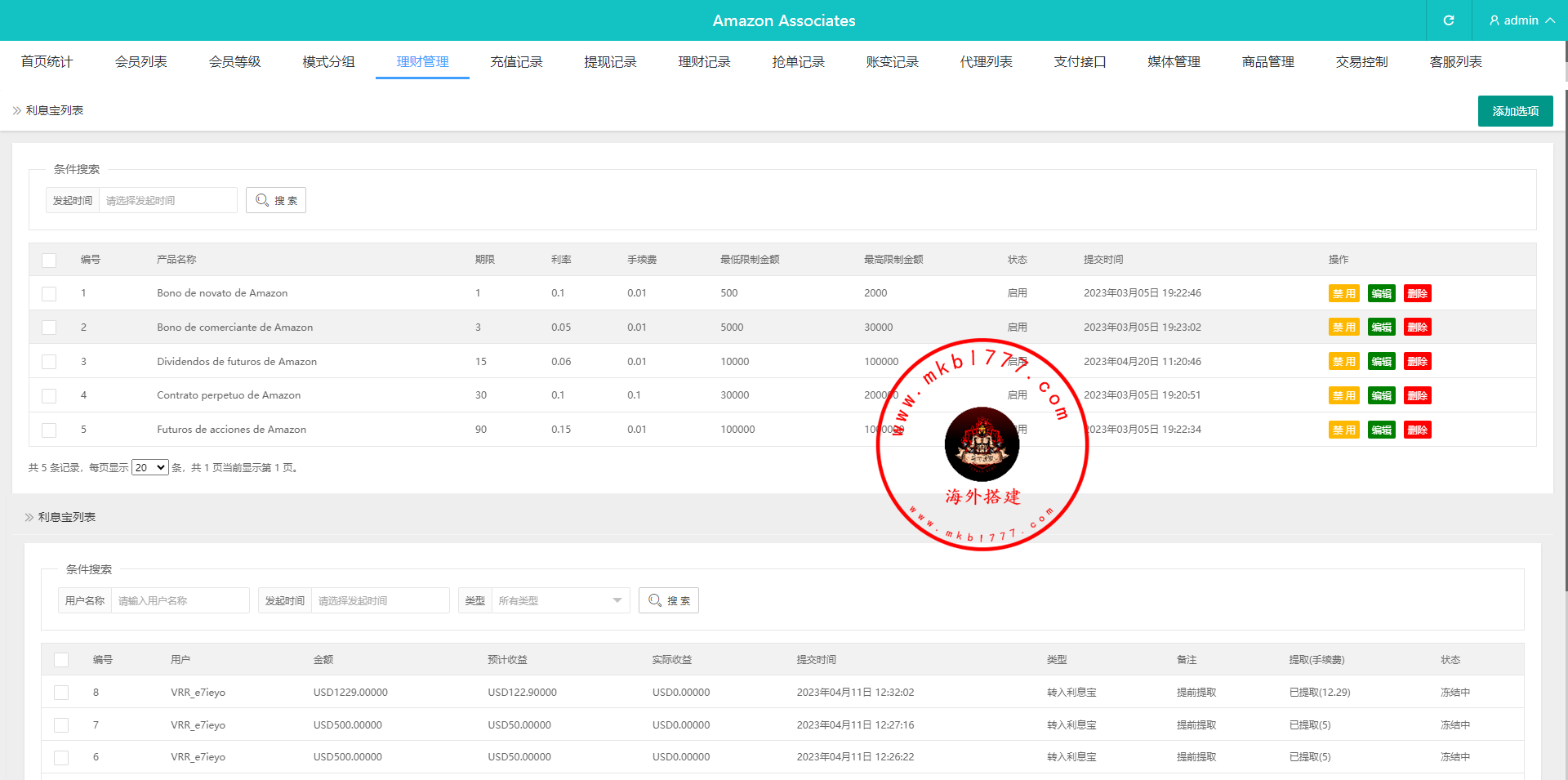Disable Bono de novato de Amazon with 禁用
This screenshot has height=780, width=1568.
pos(1343,294)
